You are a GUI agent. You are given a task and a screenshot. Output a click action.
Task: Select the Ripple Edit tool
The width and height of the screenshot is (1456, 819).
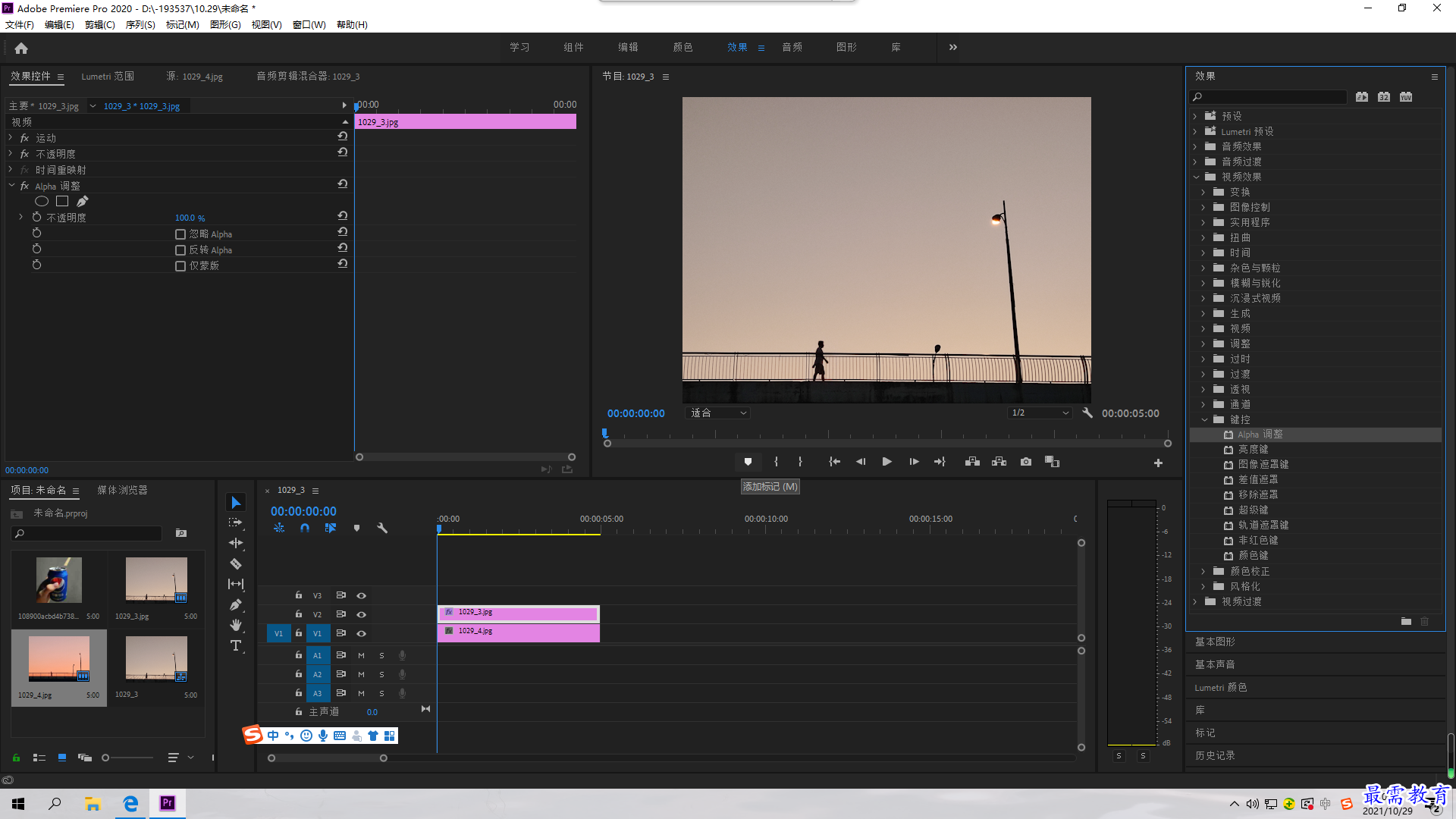[236, 543]
